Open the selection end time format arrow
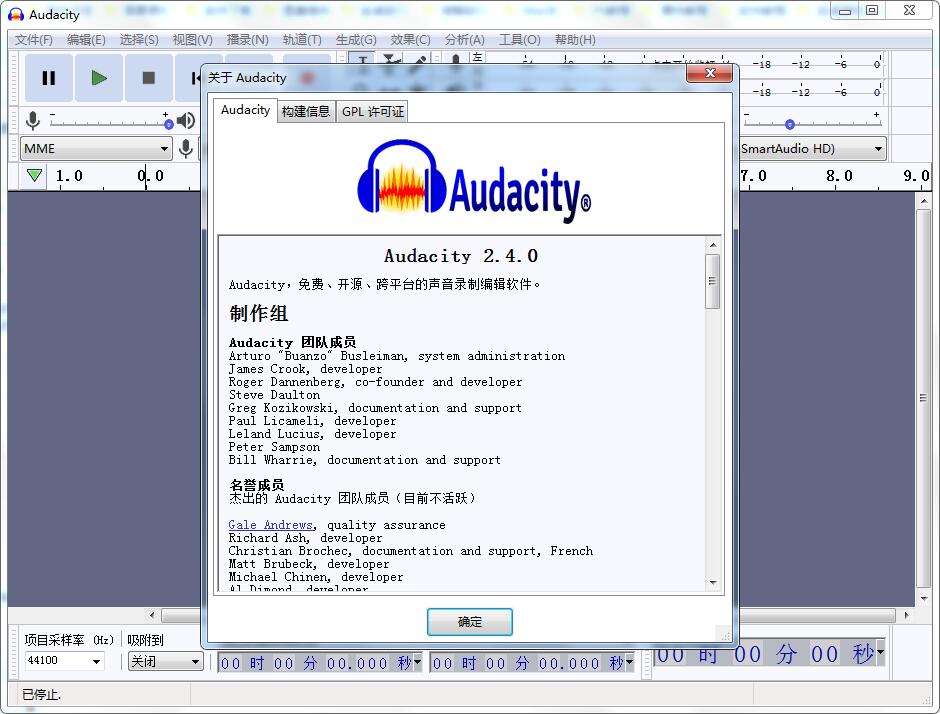Image resolution: width=940 pixels, height=714 pixels. [x=629, y=662]
